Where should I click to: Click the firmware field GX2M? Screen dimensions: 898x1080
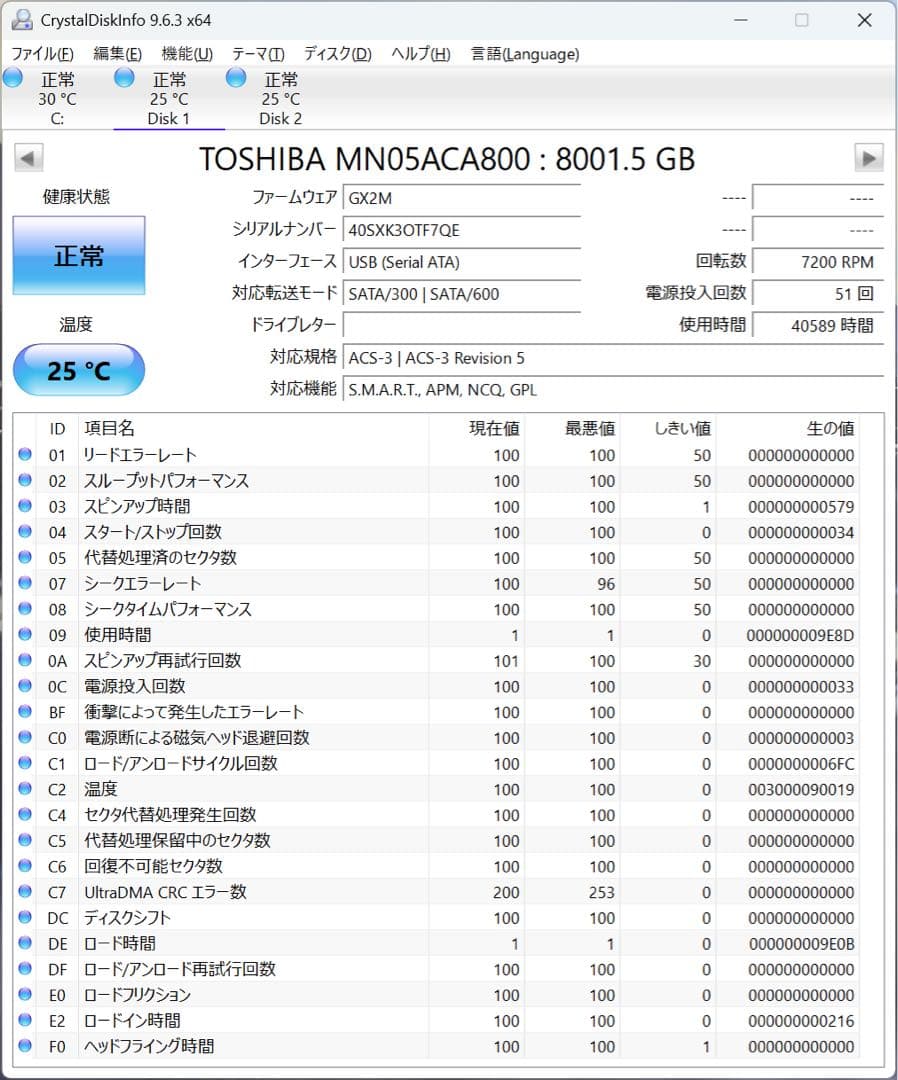(x=461, y=198)
